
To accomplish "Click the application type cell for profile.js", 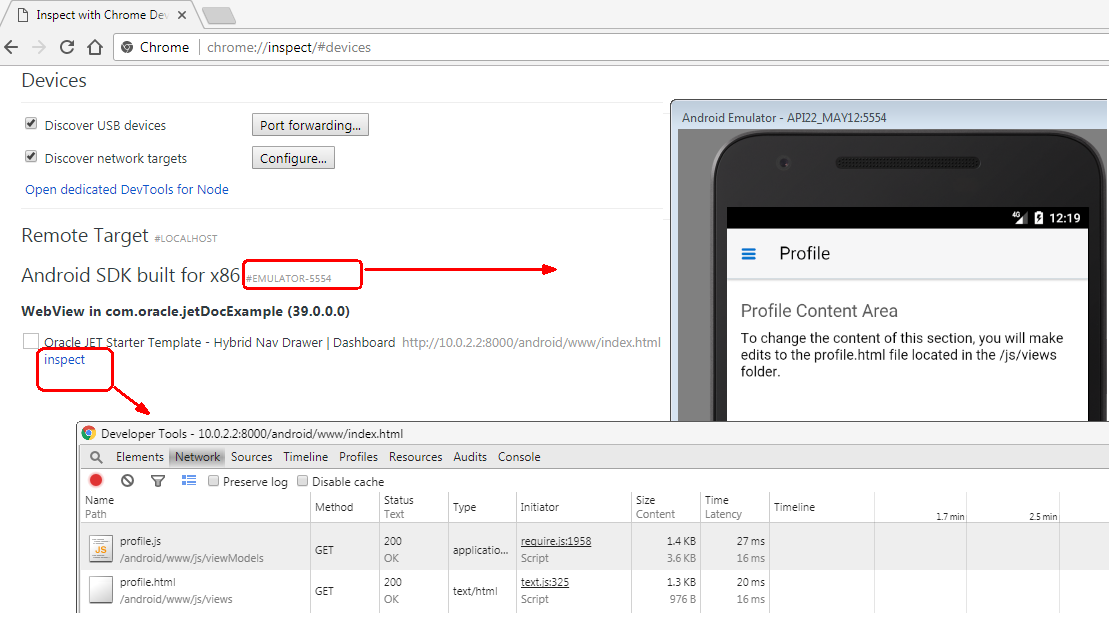I will pos(480,549).
